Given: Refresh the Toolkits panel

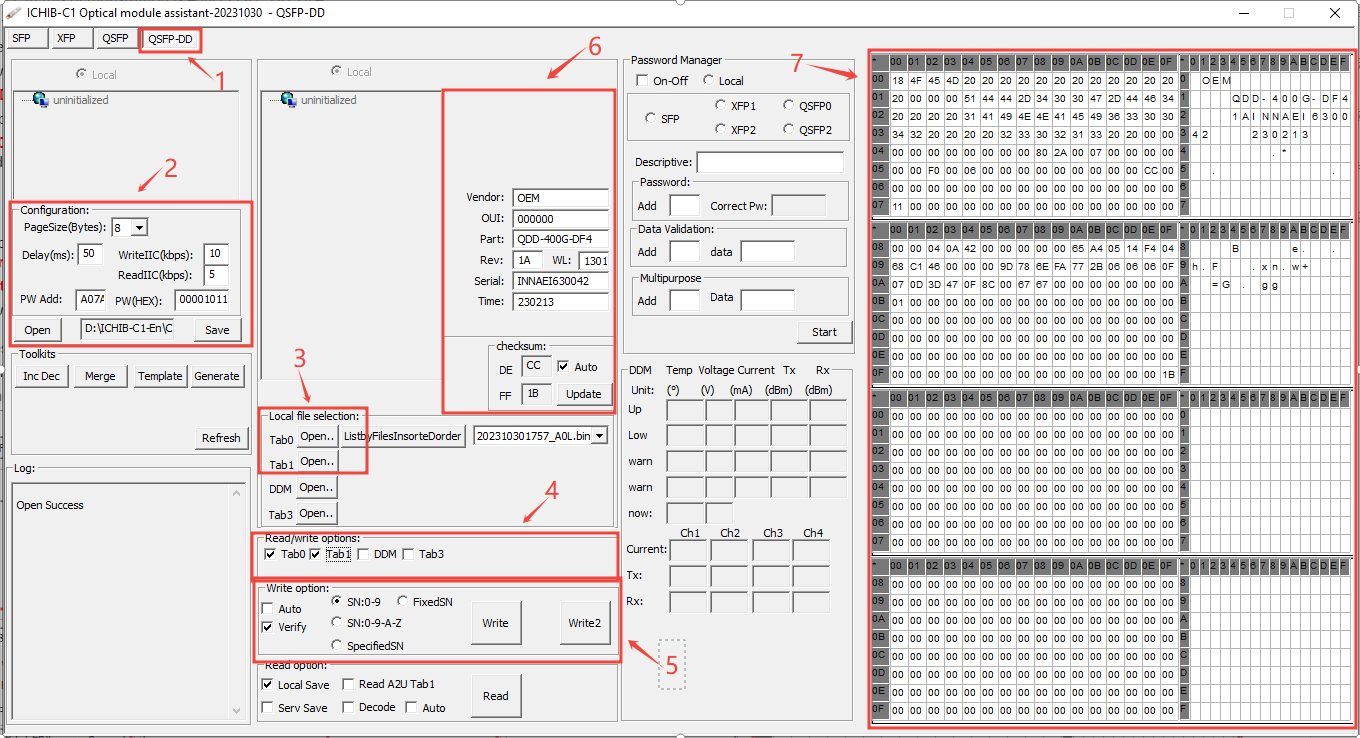Looking at the screenshot, I should [x=221, y=438].
